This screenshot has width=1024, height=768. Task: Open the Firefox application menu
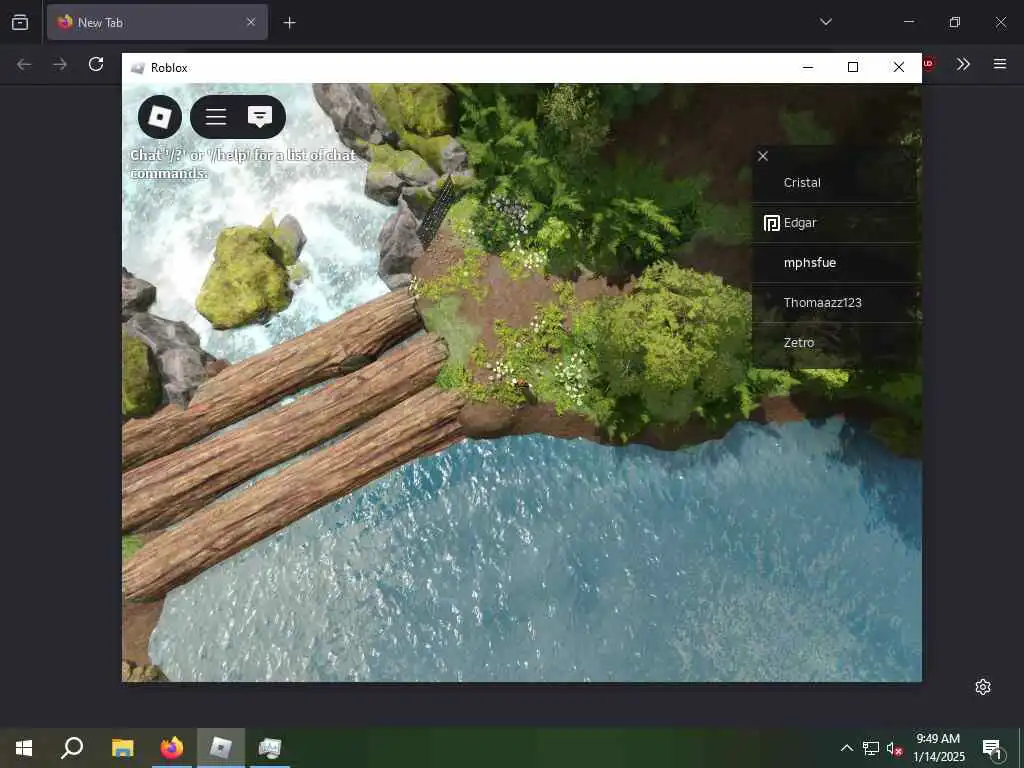[1000, 64]
